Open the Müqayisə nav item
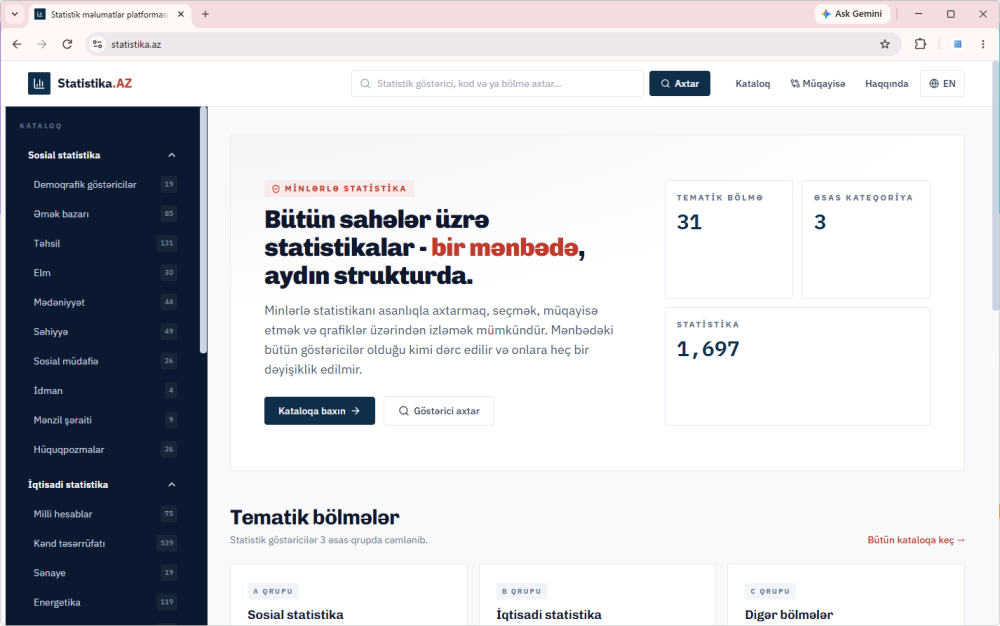The width and height of the screenshot is (1000, 626). (x=818, y=84)
